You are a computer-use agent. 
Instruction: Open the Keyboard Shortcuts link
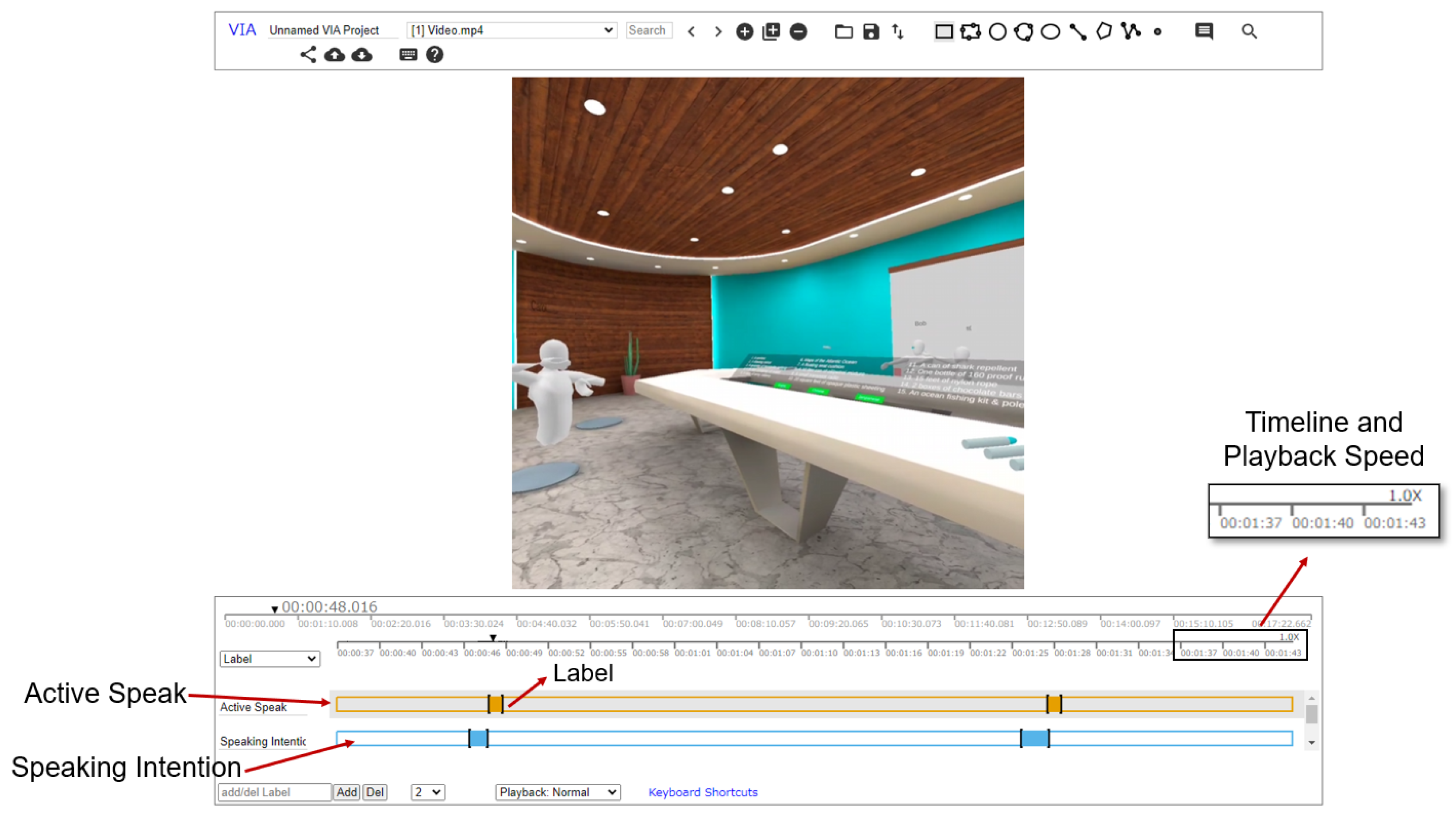[703, 792]
